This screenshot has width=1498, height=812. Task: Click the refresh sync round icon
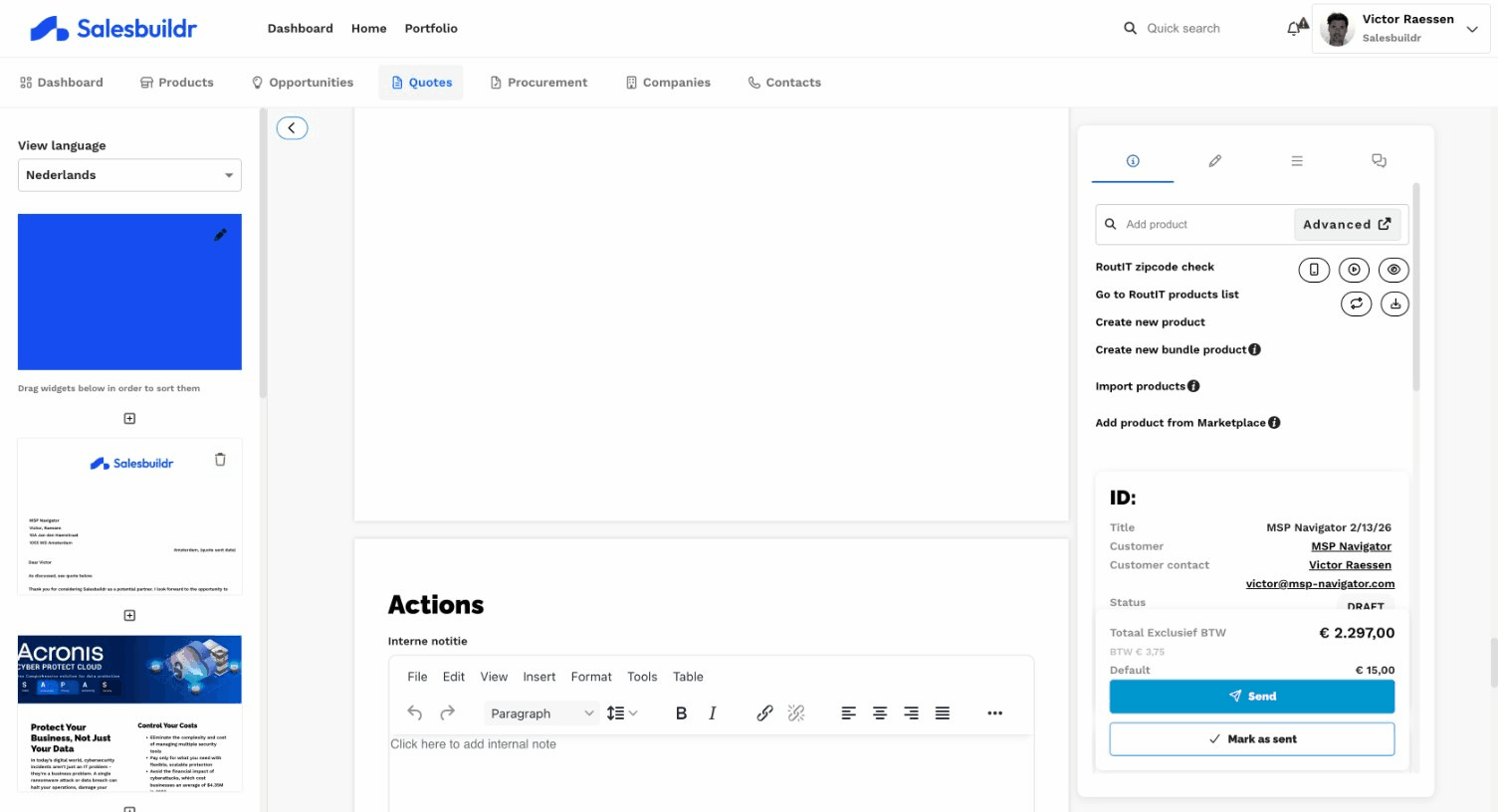[1356, 304]
